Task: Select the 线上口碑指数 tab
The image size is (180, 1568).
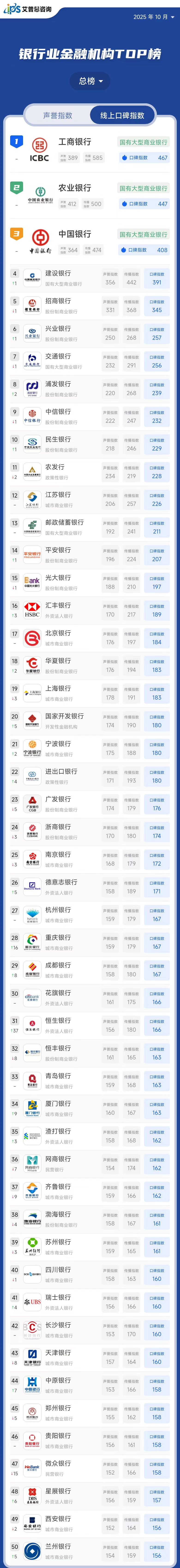Action: coord(122,115)
